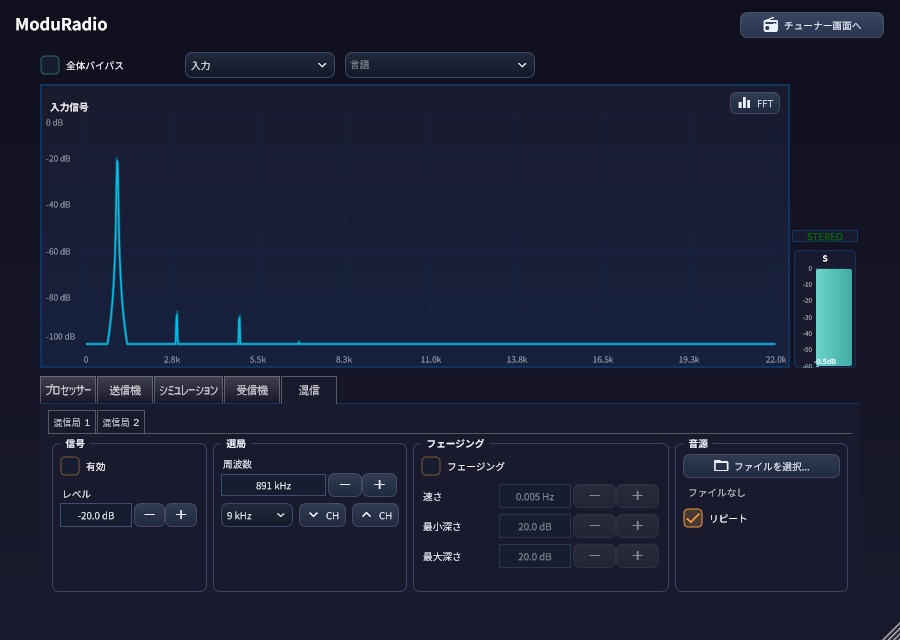Decrease the level with the minus button
900x640 pixels.
click(149, 515)
